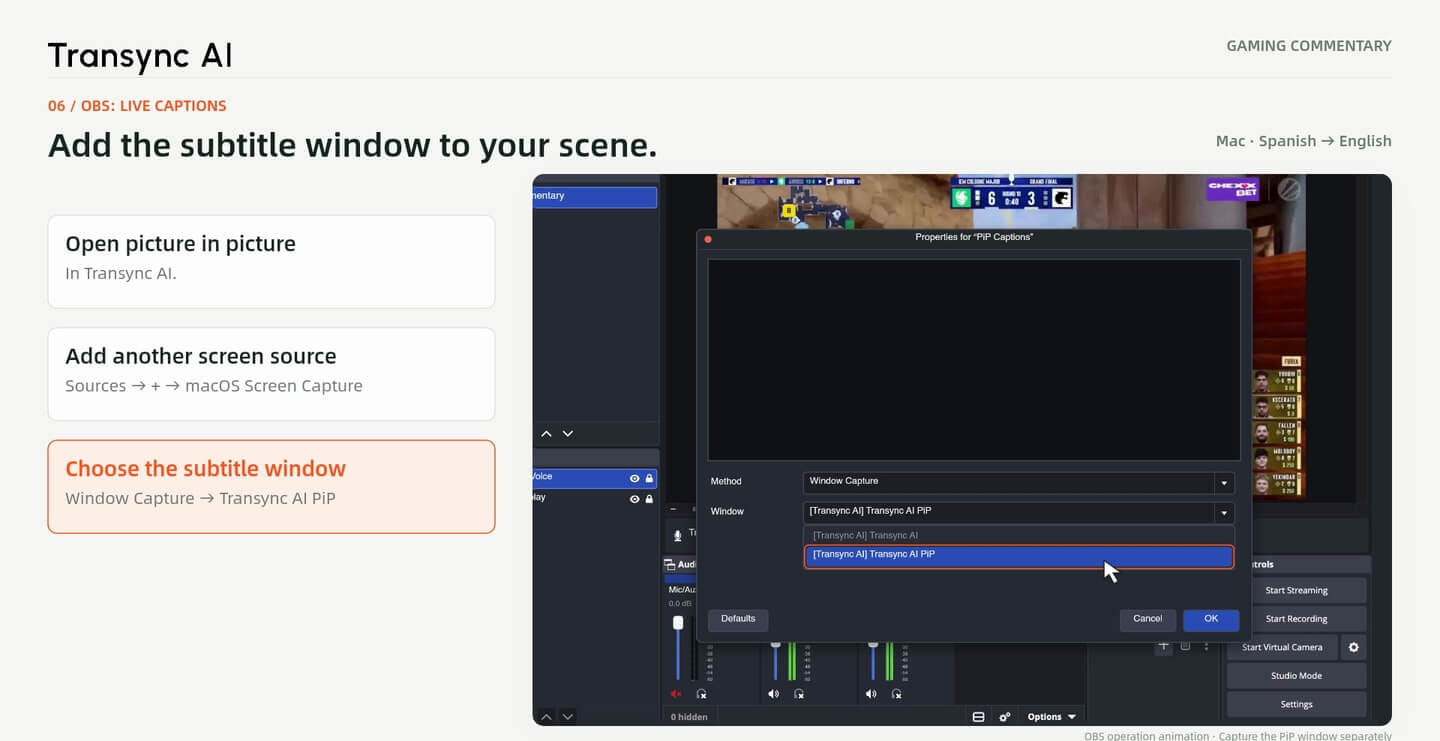The image size is (1440, 741).
Task: Open the Window dropdown in Properties dialog
Action: point(1019,512)
